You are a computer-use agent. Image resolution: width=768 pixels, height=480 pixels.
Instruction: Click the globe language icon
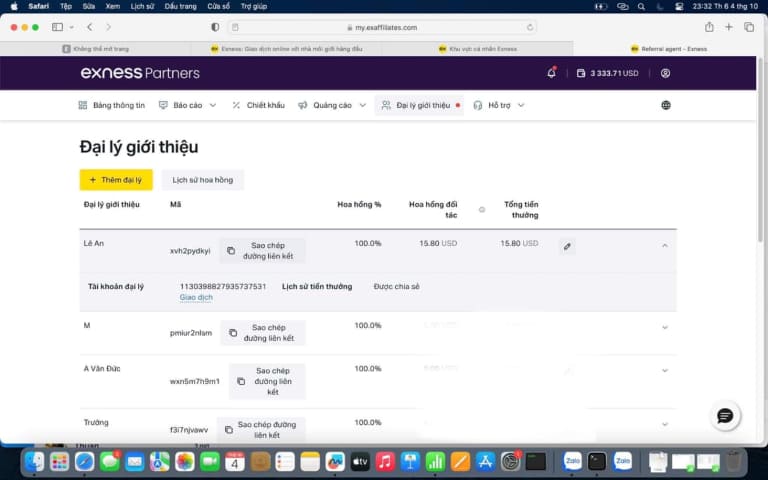(x=666, y=105)
